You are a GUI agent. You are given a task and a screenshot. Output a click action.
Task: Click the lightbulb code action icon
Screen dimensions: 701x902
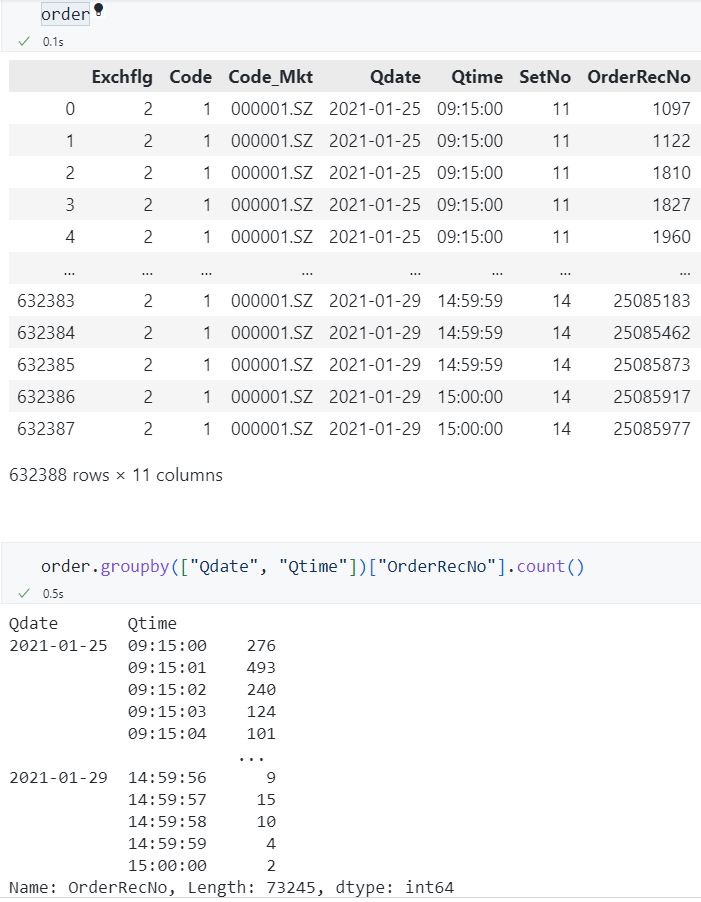98,11
